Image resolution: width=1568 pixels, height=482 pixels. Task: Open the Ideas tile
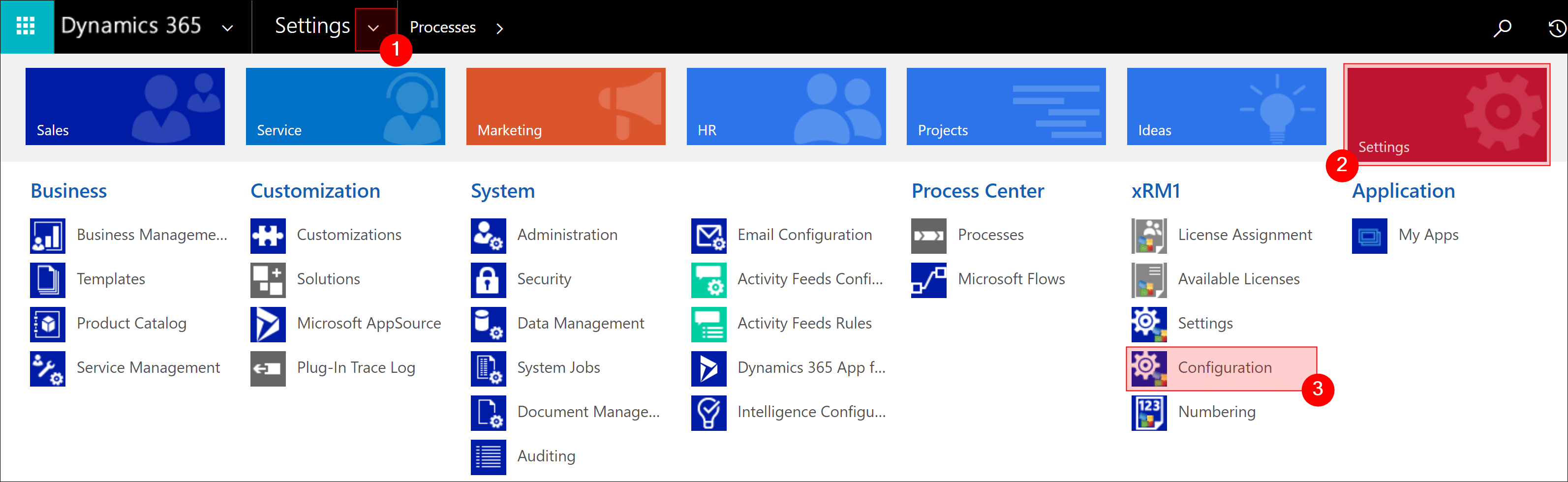pos(1227,106)
